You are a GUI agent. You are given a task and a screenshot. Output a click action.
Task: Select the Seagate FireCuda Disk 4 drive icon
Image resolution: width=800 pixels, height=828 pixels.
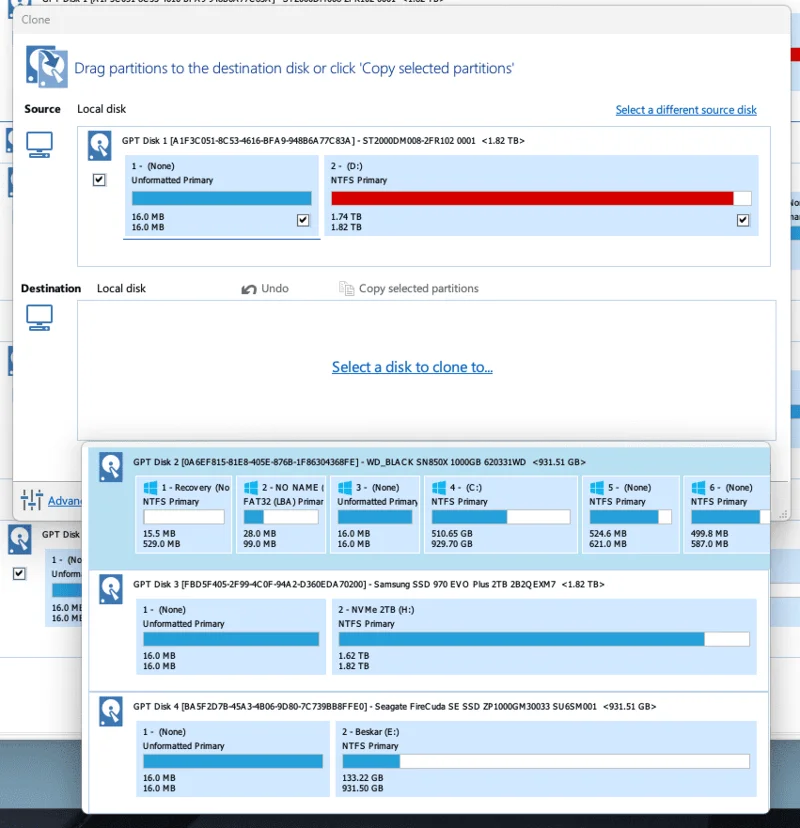110,711
